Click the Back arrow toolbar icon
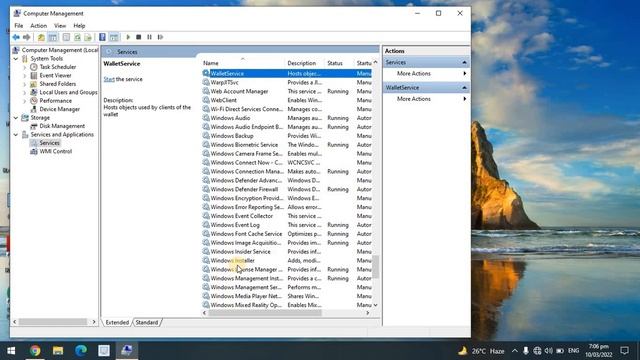Viewport: 640px width, 360px height. [16, 37]
